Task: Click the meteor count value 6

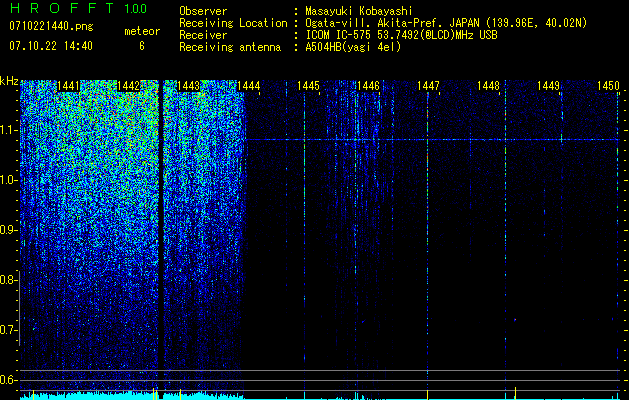Action: pos(142,46)
